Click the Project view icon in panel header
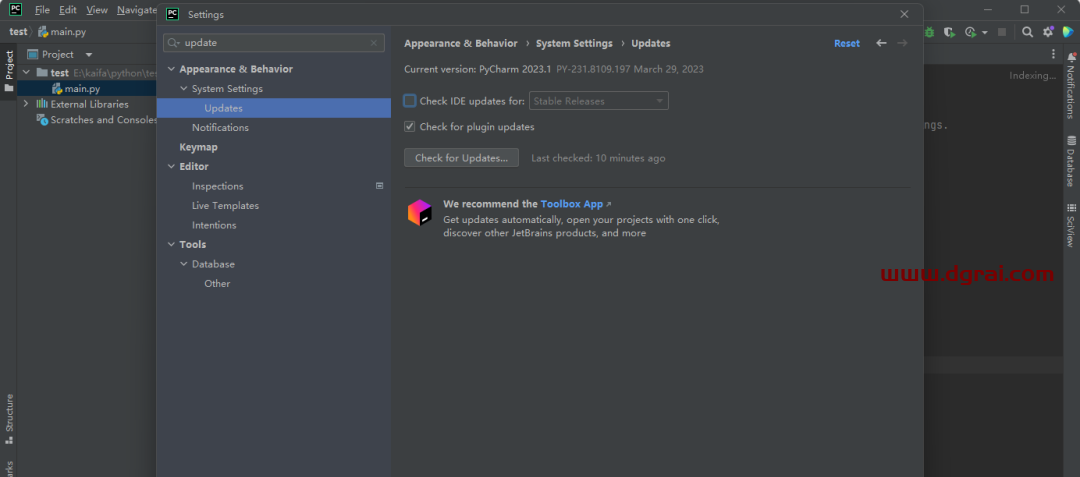This screenshot has width=1080, height=477. tap(32, 54)
